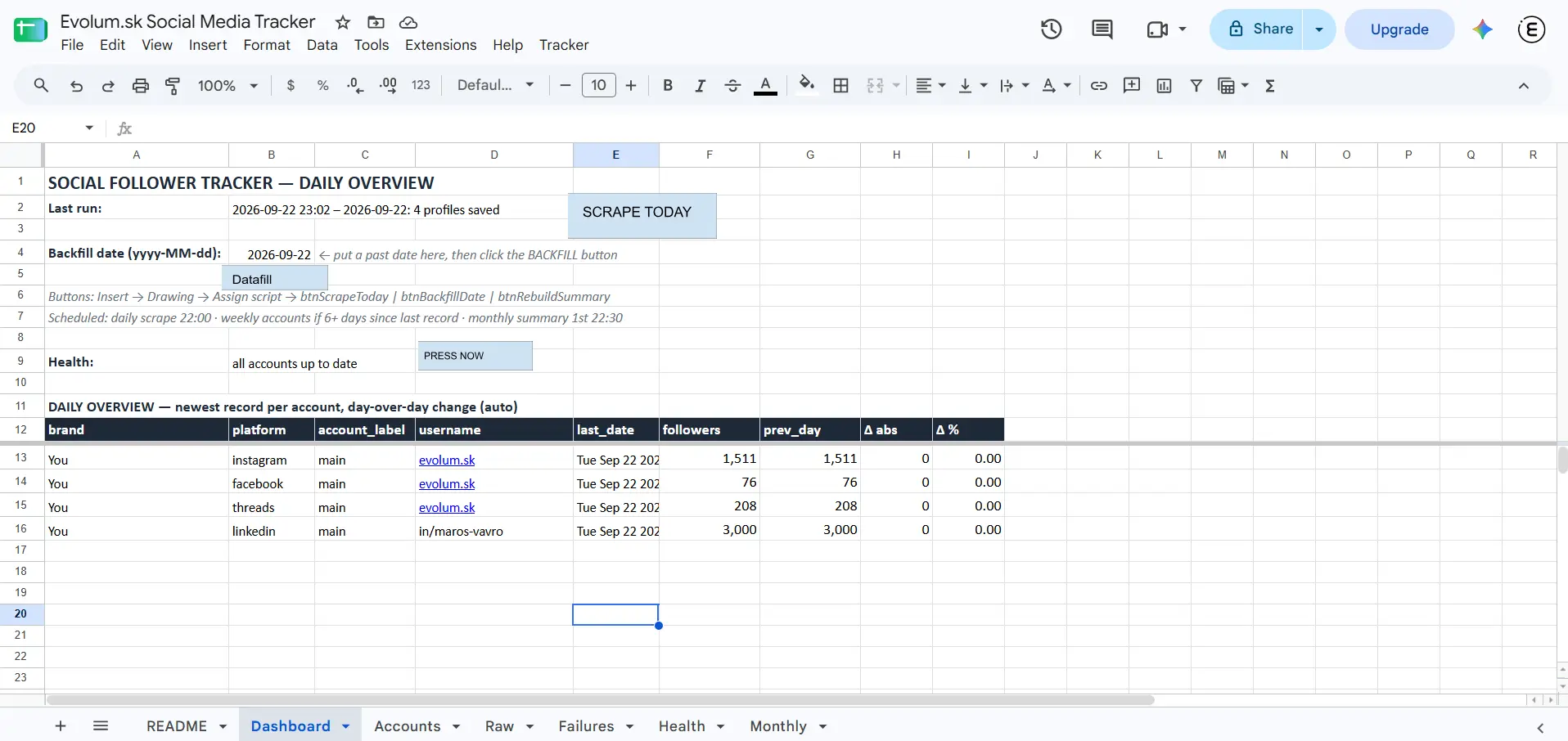This screenshot has width=1568, height=741.
Task: Open the text wrapping dropdown
Action: [x=1014, y=85]
